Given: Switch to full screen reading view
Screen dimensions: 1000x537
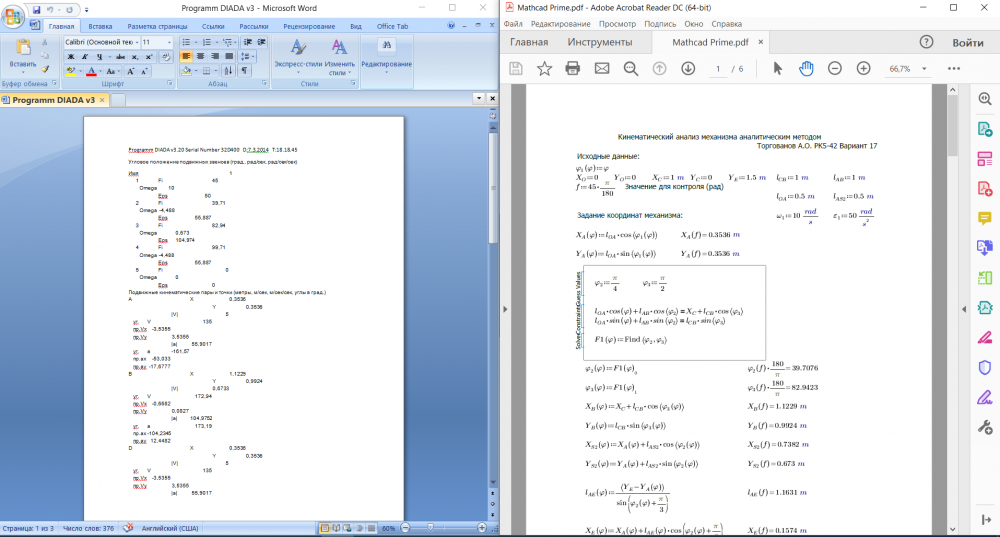Looking at the screenshot, I should click(x=336, y=528).
